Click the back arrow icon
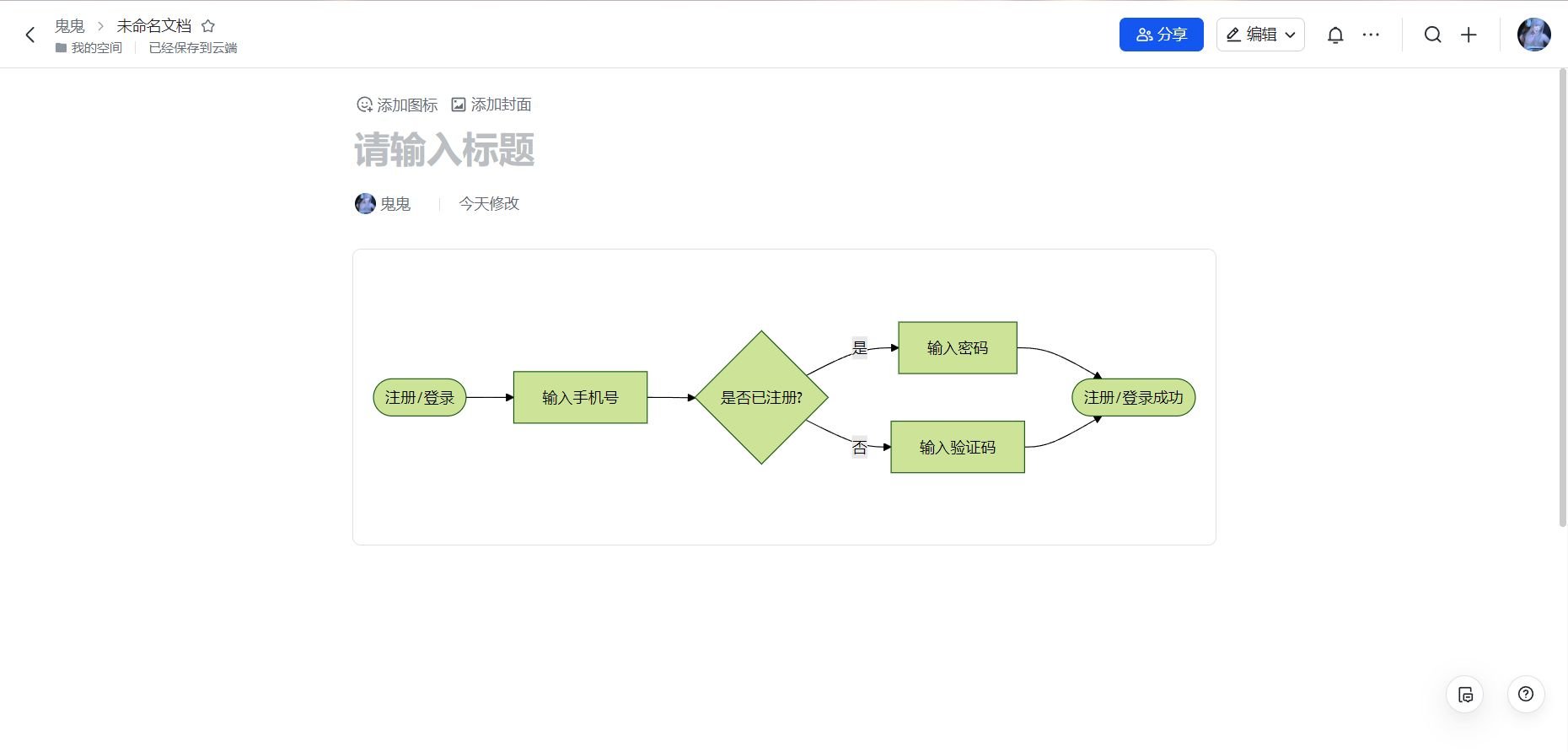The image size is (1568, 752). 30,35
